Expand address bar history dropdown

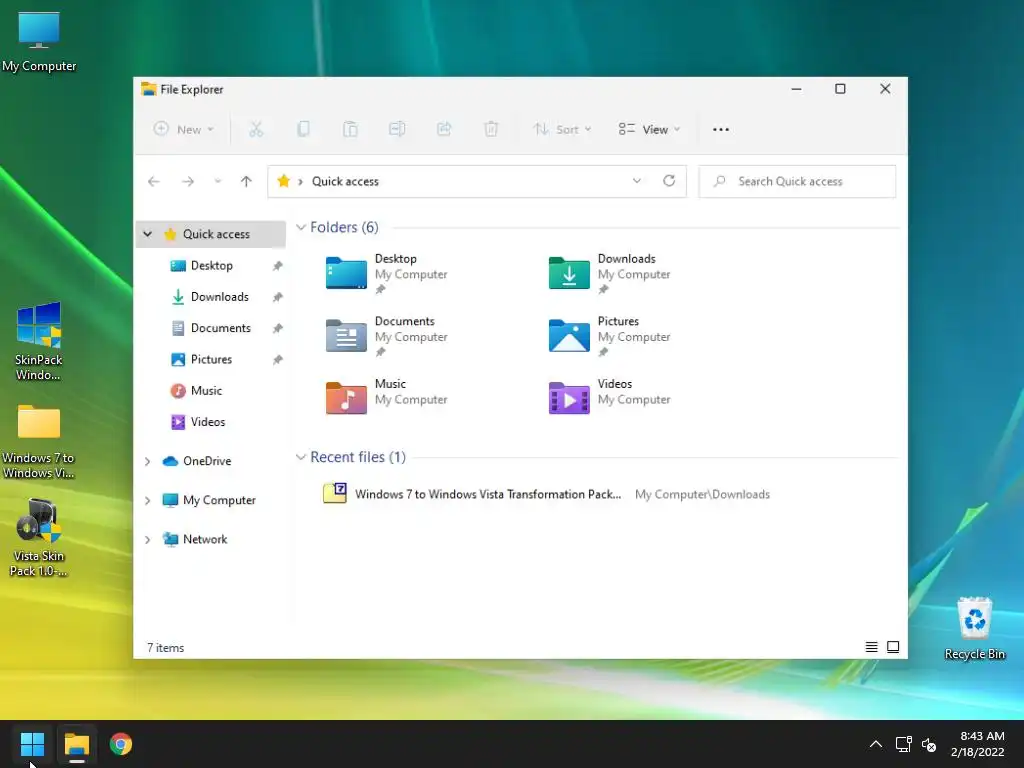(637, 181)
